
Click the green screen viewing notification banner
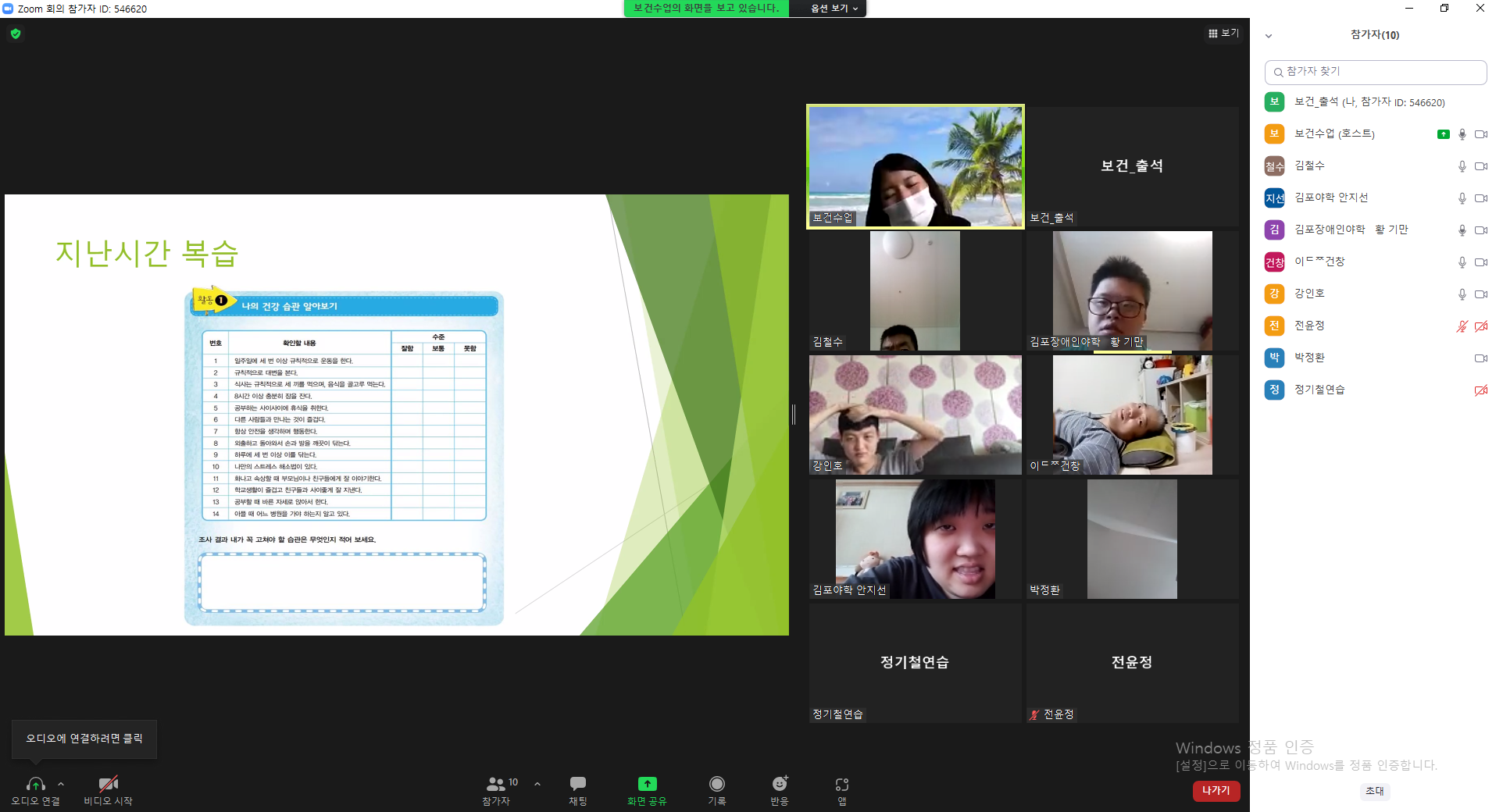pyautogui.click(x=706, y=9)
